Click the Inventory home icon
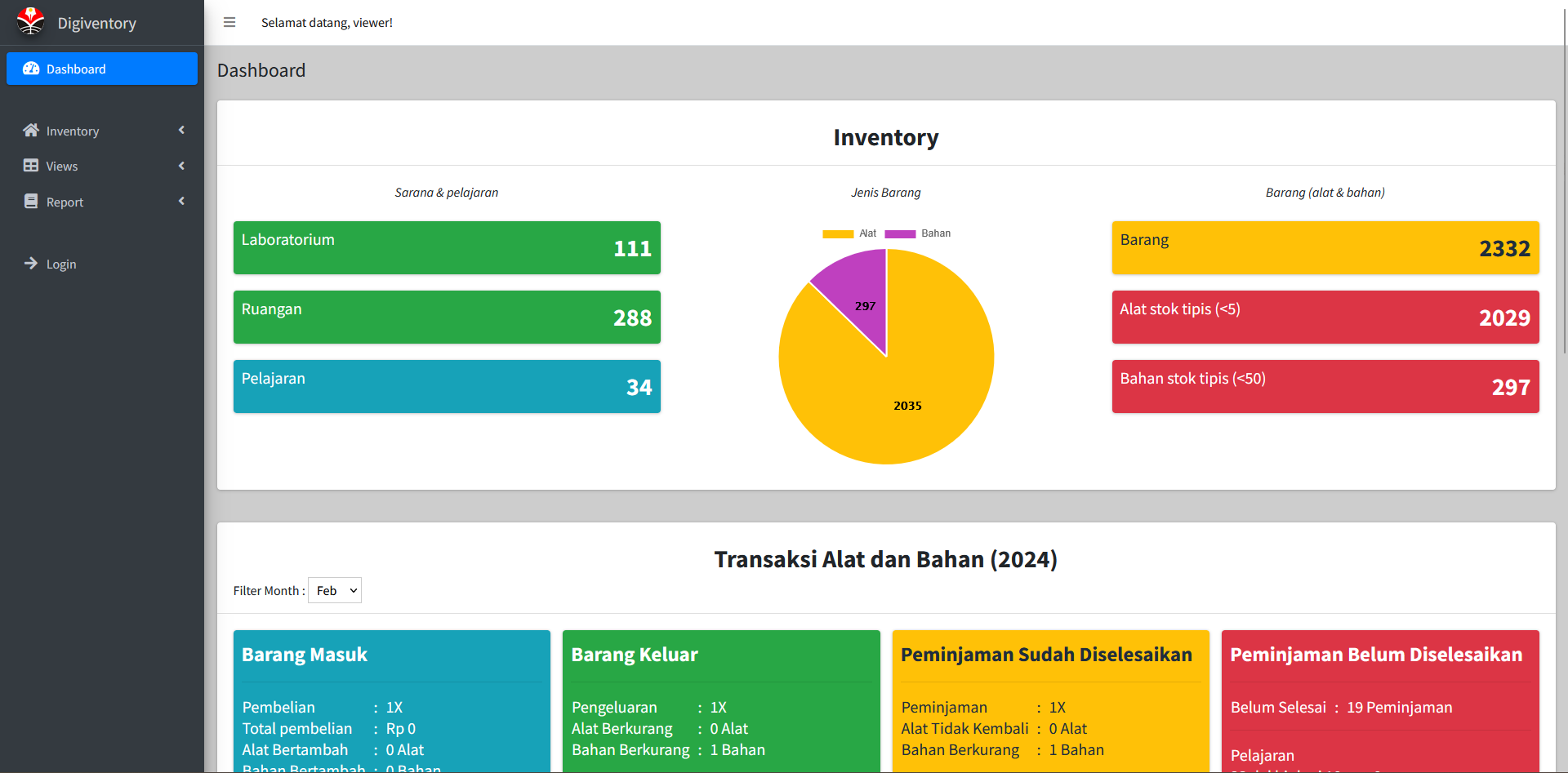This screenshot has height=773, width=1568. [x=31, y=131]
